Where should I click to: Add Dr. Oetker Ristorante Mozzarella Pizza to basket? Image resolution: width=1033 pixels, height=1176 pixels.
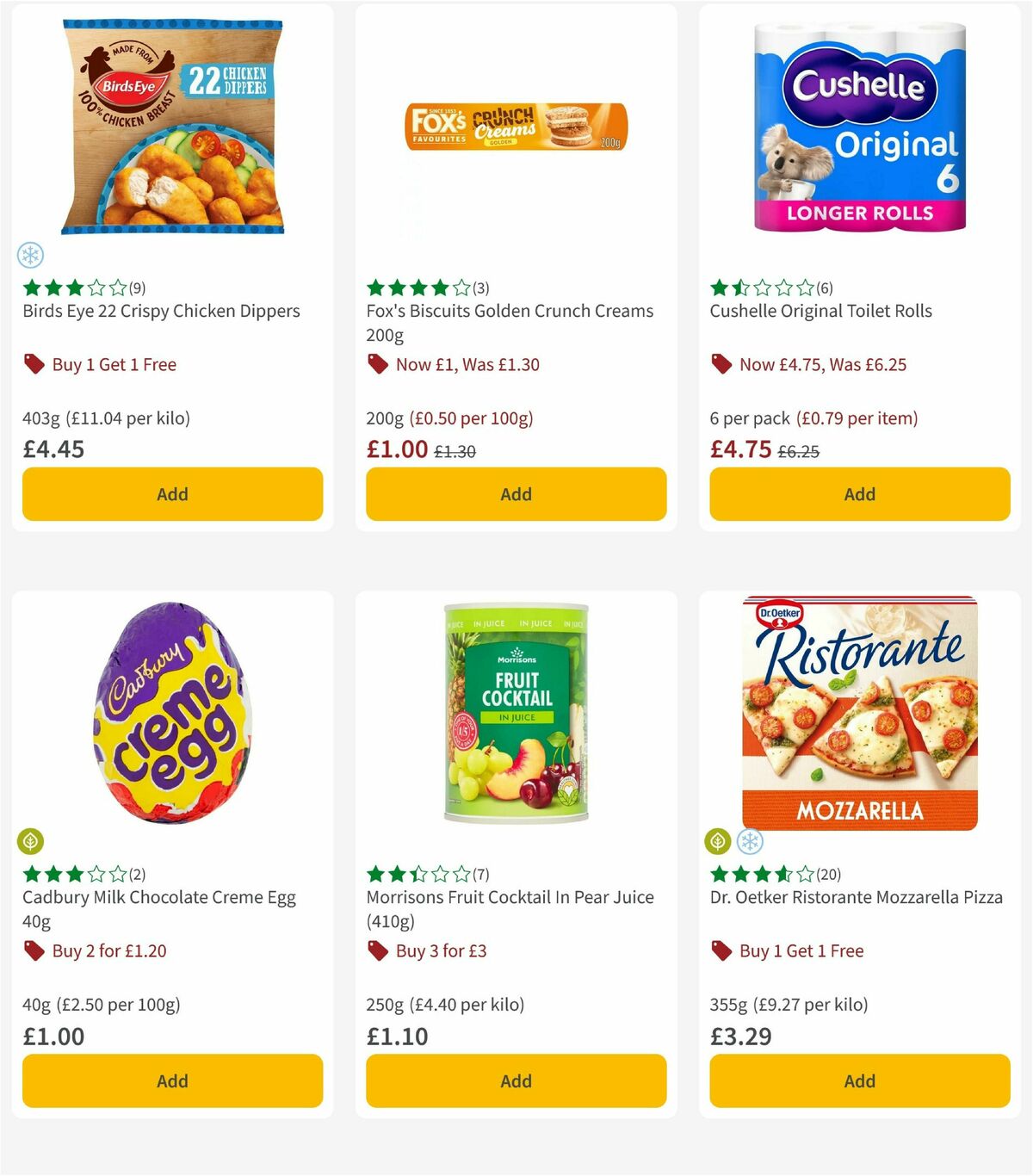(858, 1080)
